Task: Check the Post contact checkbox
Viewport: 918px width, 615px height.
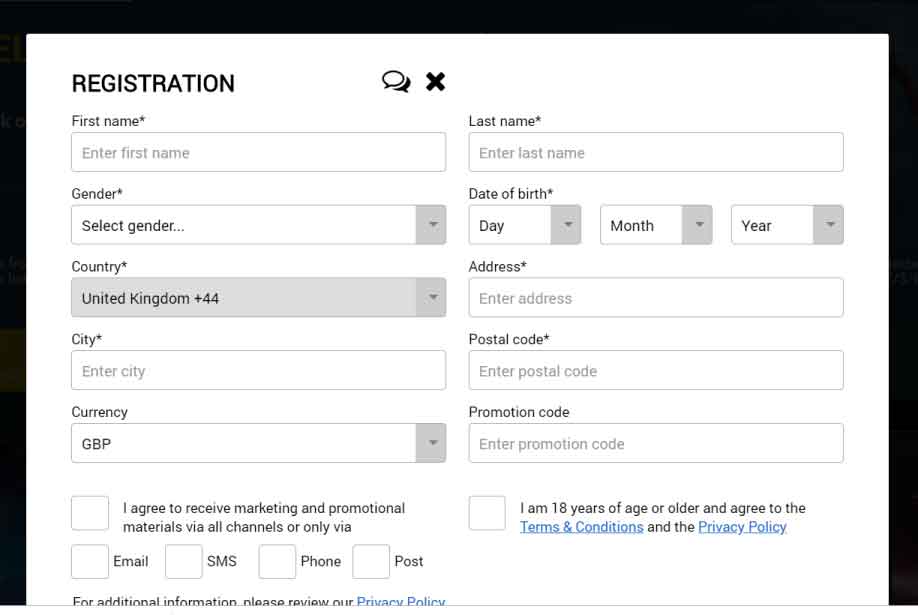Action: (370, 561)
